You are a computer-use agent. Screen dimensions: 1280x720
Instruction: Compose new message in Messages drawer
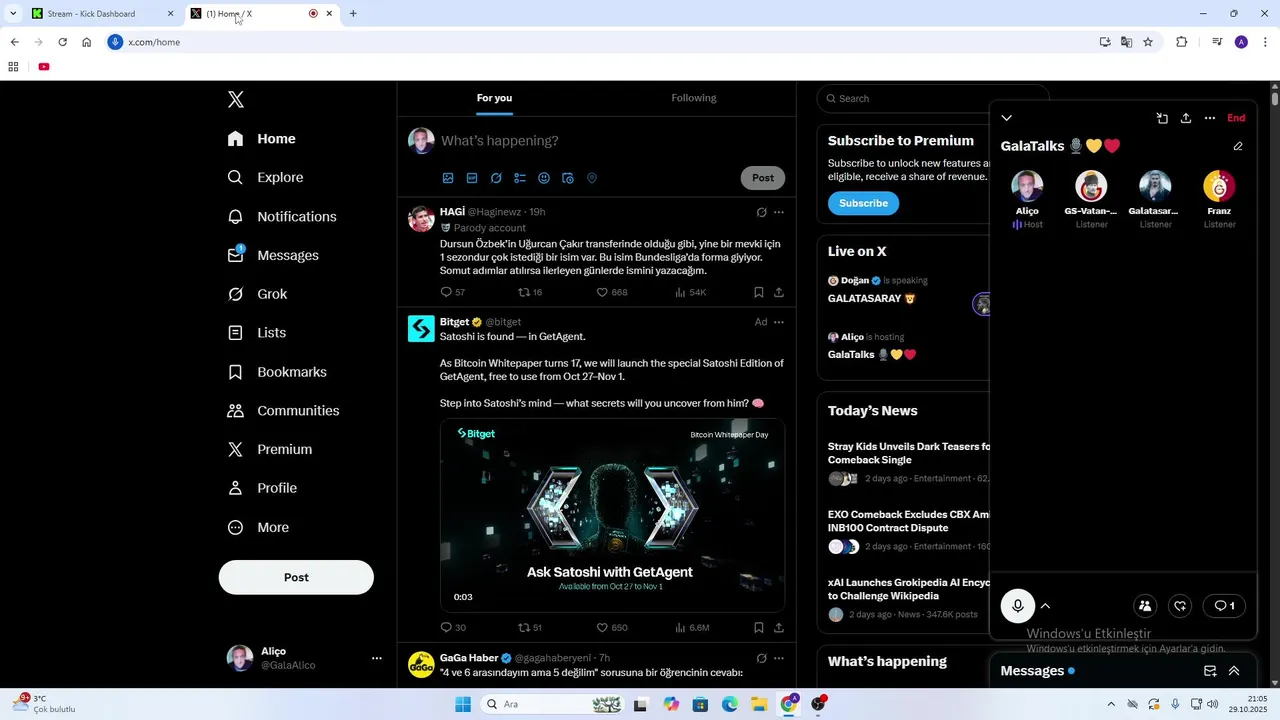pos(1210,671)
